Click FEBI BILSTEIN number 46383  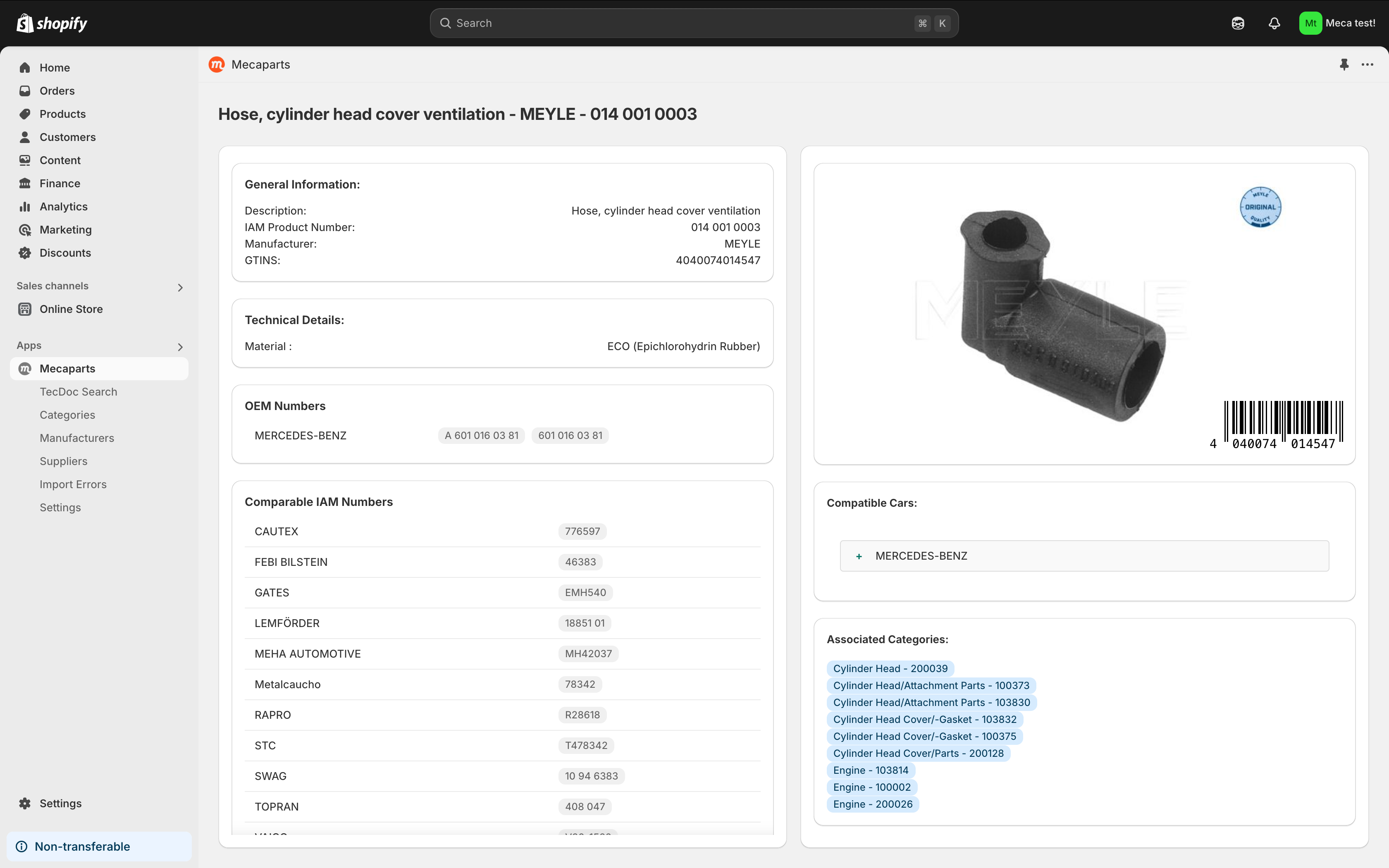(580, 562)
